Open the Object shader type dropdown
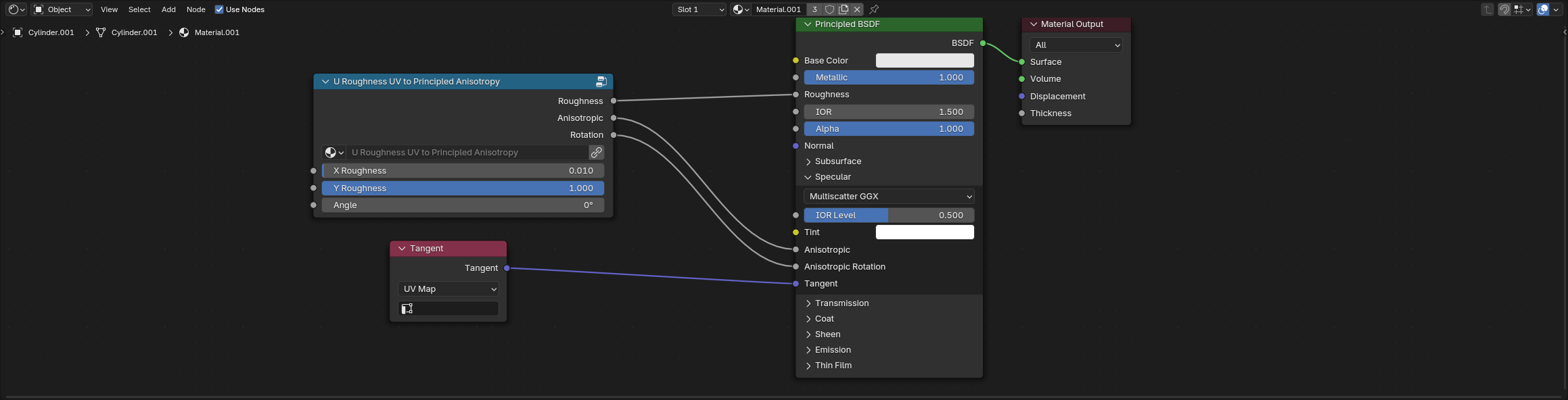 [x=62, y=9]
